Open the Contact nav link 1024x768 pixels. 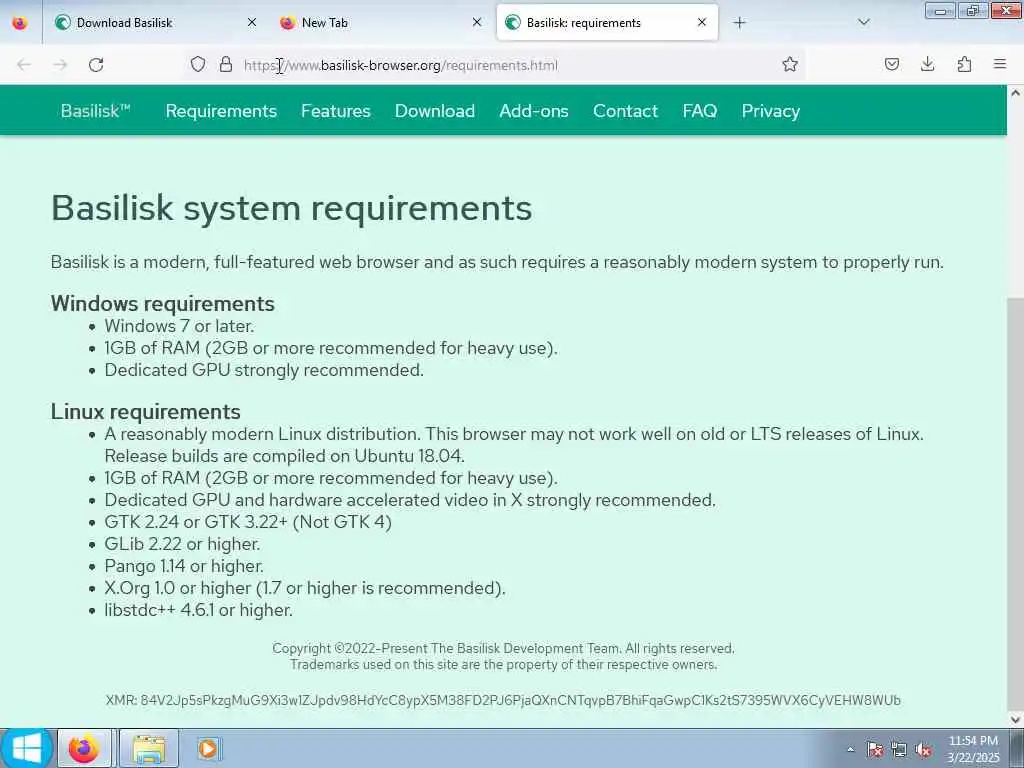pyautogui.click(x=625, y=111)
